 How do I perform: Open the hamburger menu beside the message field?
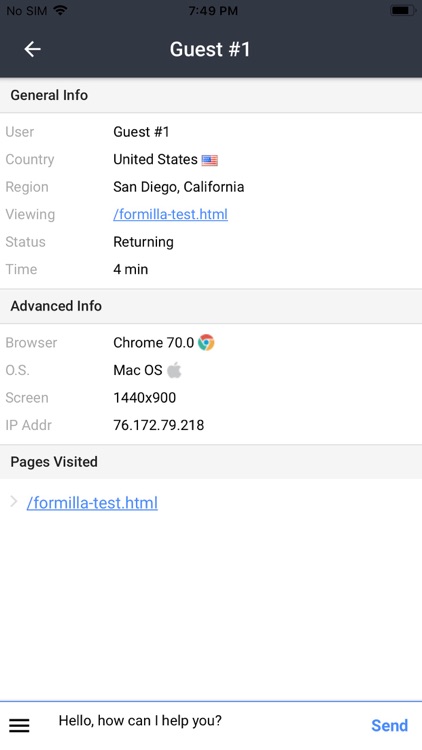pyautogui.click(x=19, y=726)
